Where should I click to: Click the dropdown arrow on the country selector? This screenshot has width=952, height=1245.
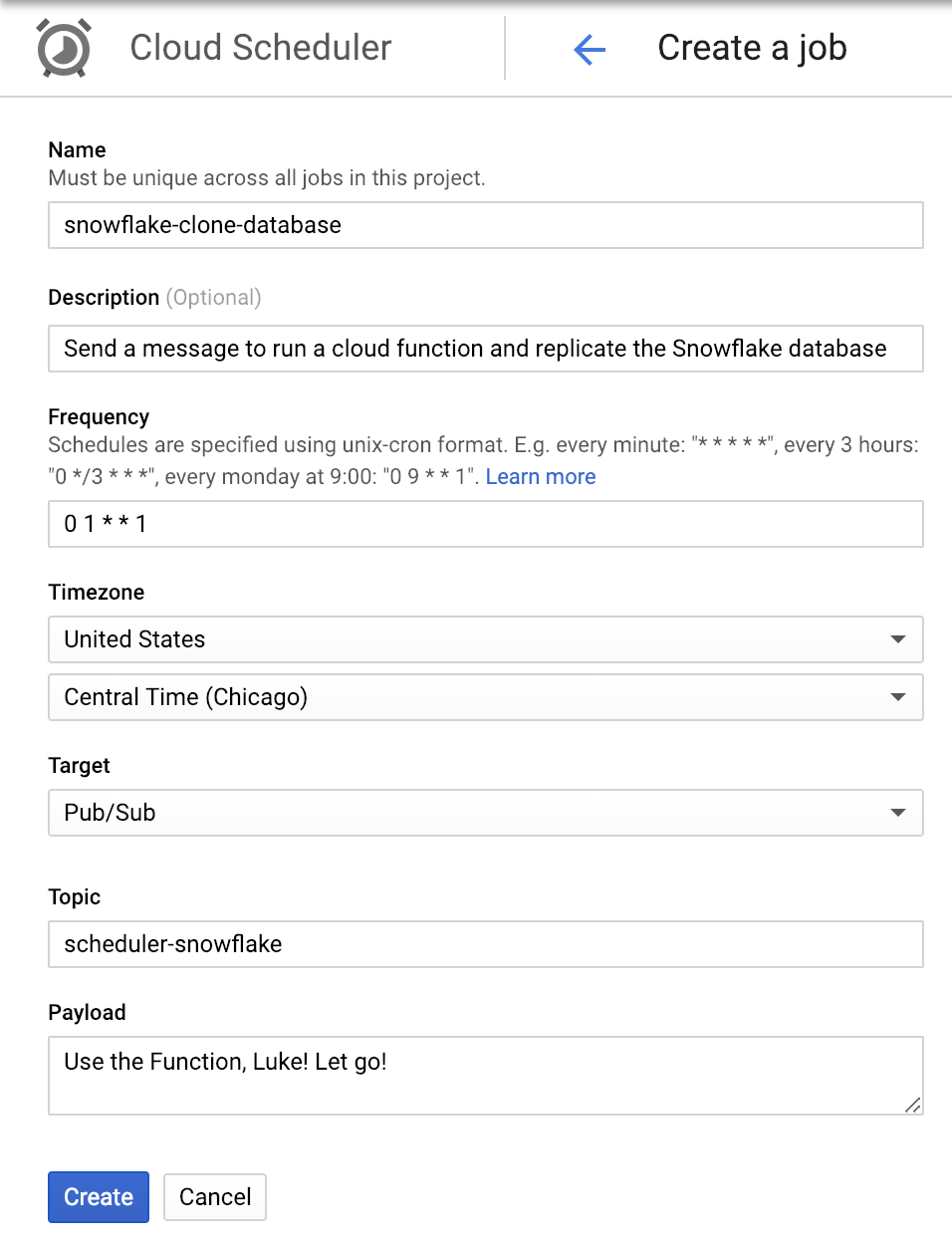(x=897, y=639)
